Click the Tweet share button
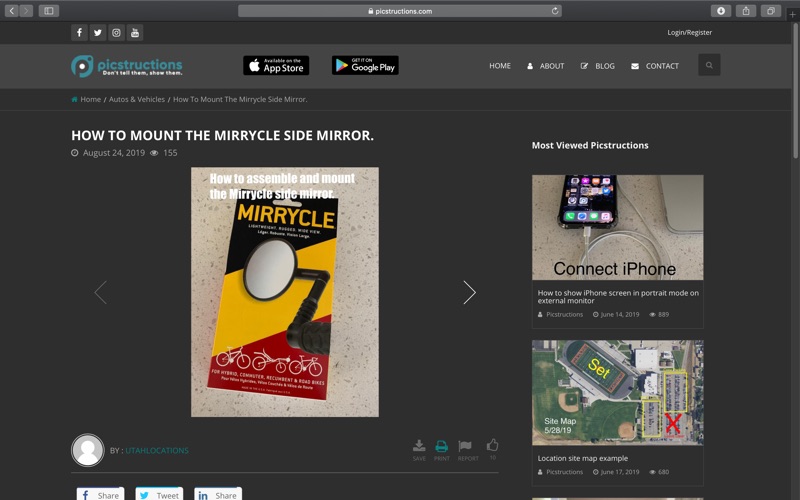The height and width of the screenshot is (500, 800). tap(159, 495)
